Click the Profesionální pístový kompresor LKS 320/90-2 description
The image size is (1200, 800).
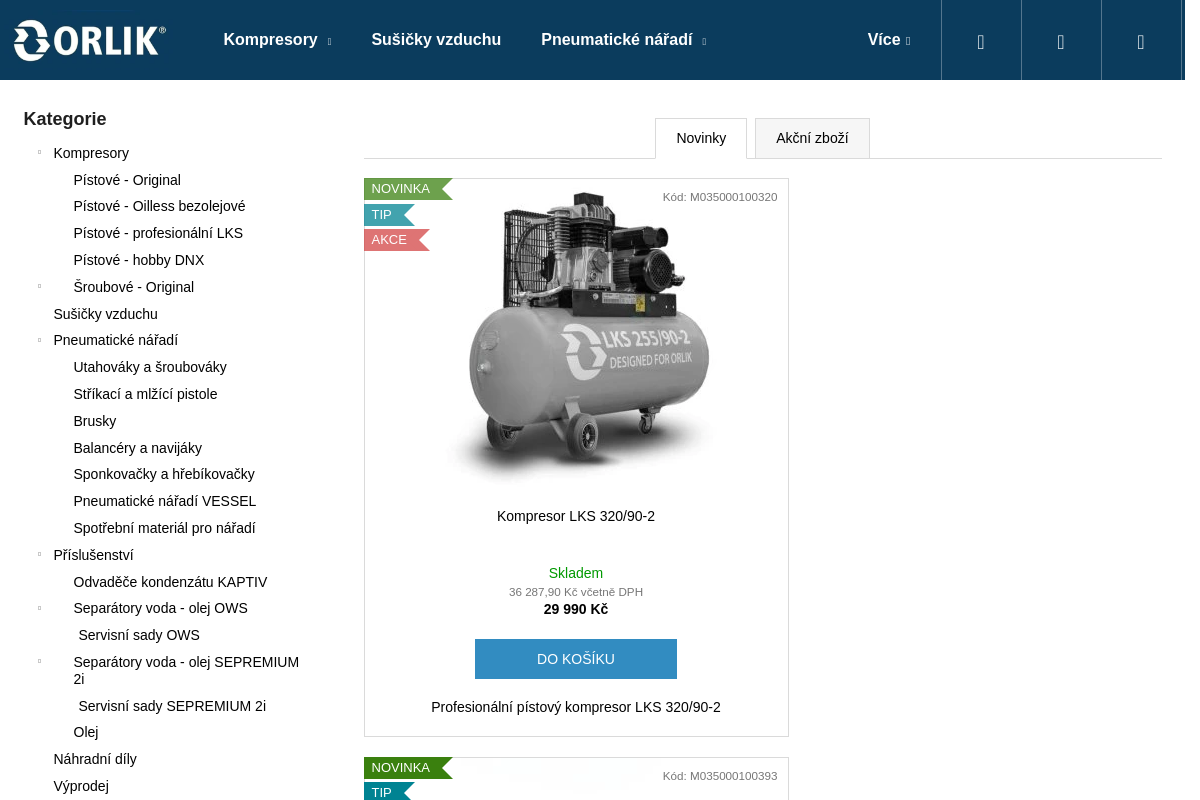(x=576, y=707)
